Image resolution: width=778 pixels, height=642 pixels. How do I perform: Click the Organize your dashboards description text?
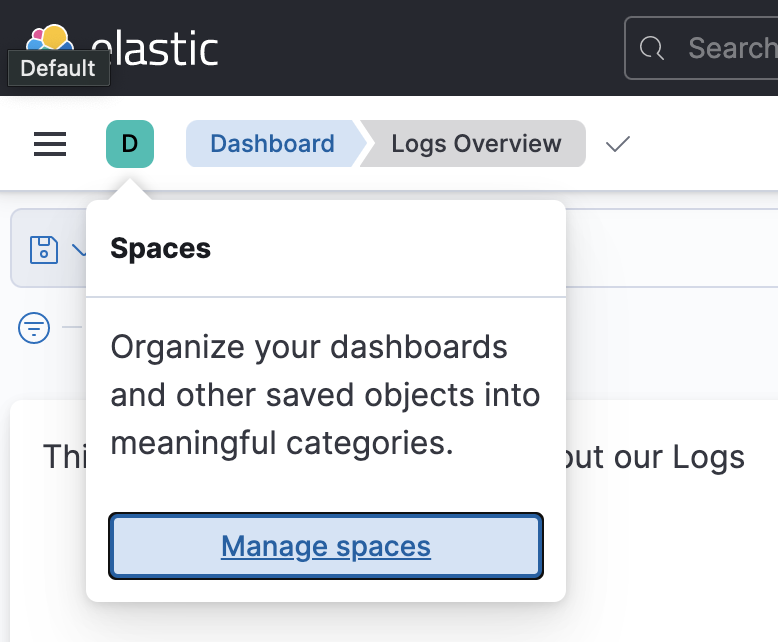point(325,394)
